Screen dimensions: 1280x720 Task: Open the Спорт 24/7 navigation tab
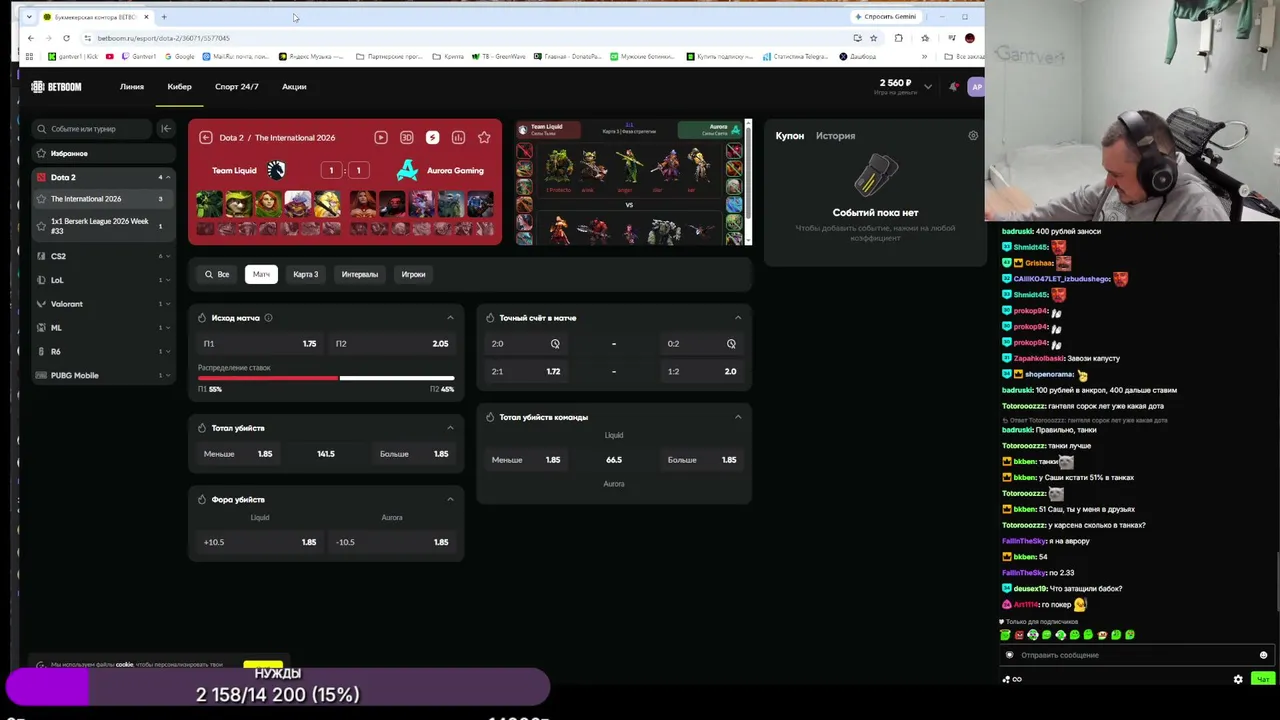237,87
